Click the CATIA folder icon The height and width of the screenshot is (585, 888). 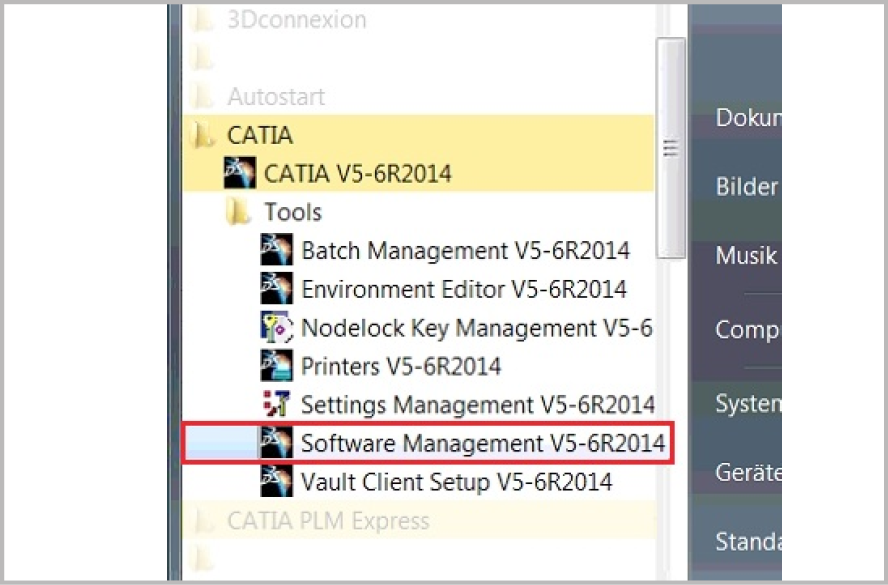point(203,135)
